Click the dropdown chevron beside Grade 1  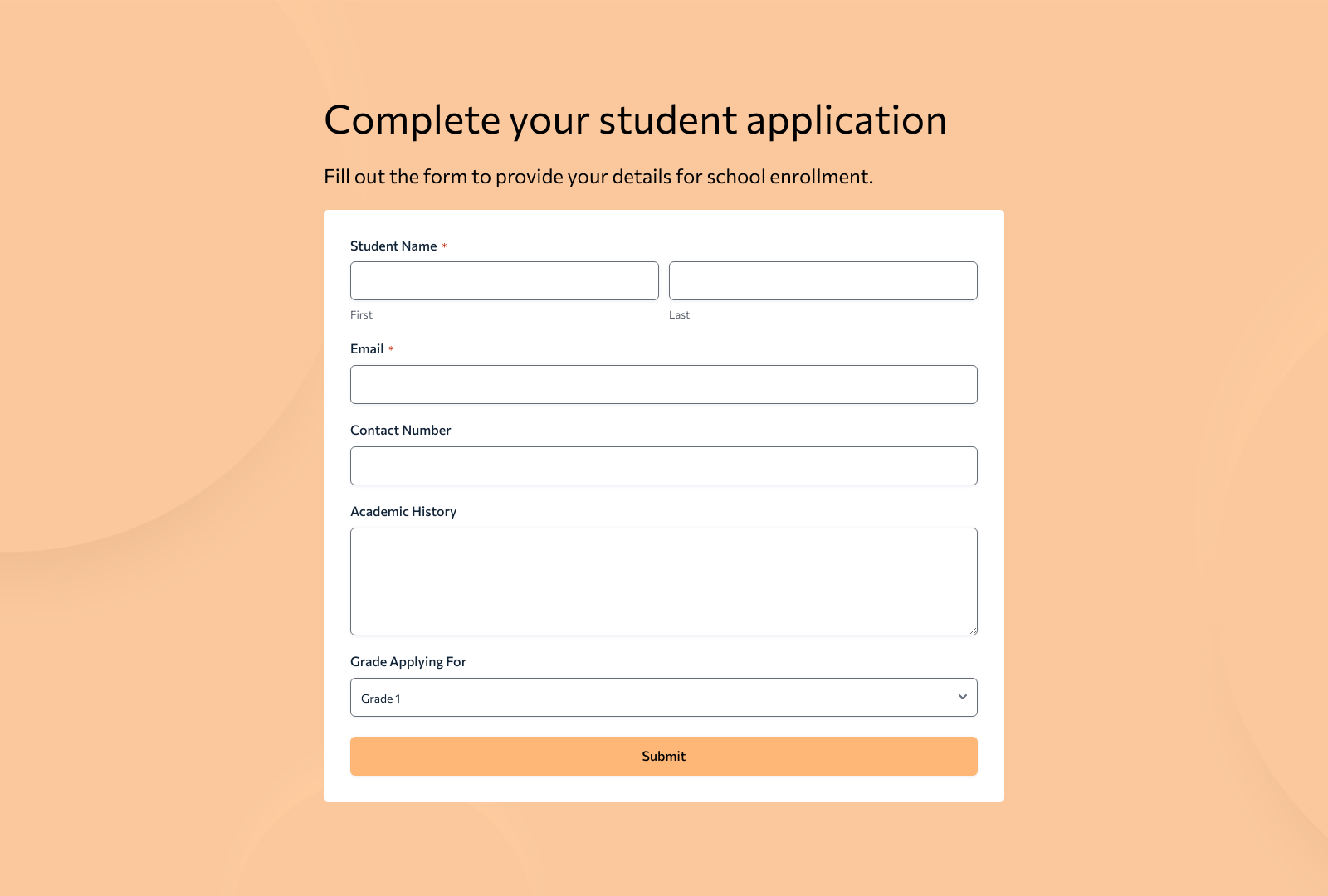click(x=960, y=697)
